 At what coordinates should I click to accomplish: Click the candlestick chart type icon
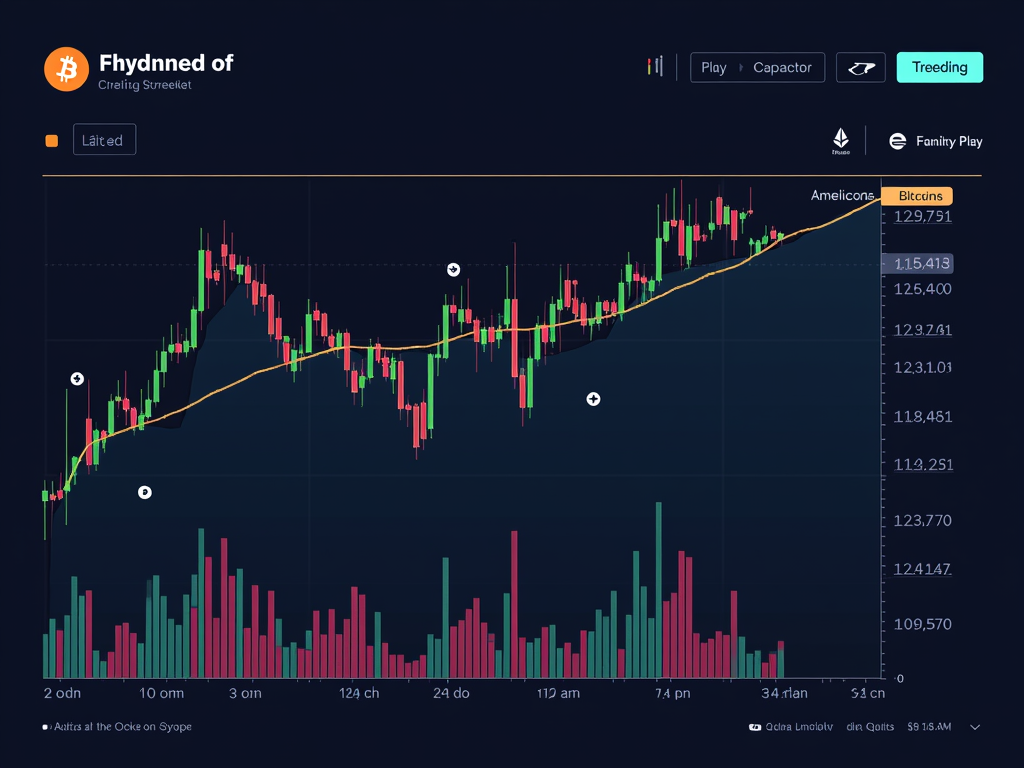click(655, 67)
